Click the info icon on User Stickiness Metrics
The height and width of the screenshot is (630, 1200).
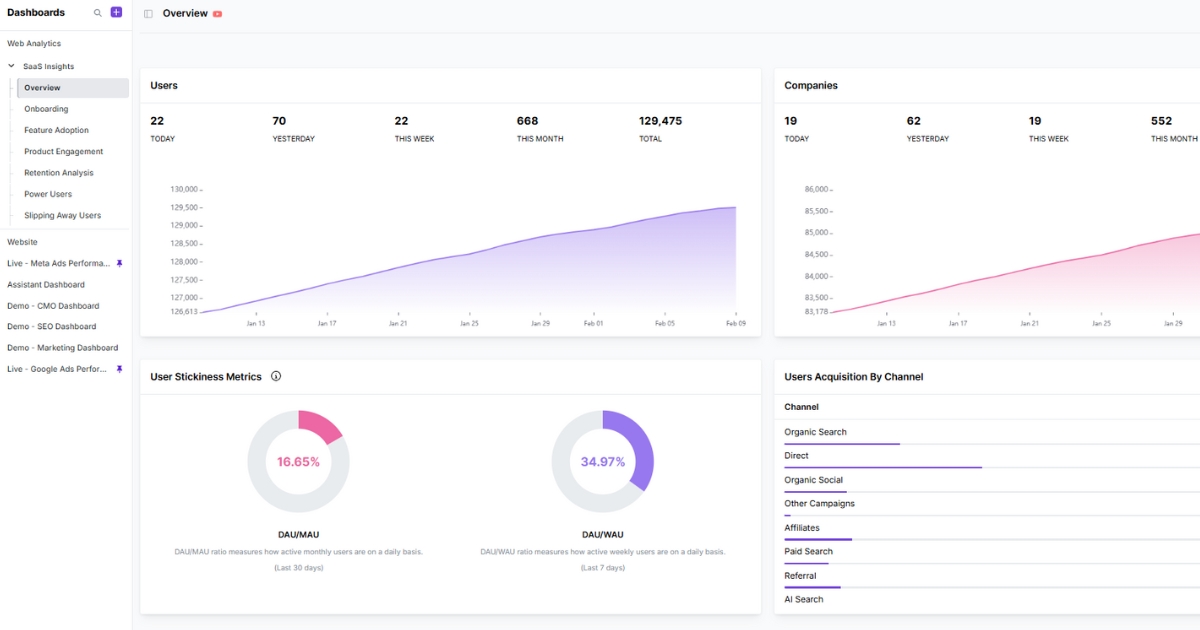tap(276, 376)
